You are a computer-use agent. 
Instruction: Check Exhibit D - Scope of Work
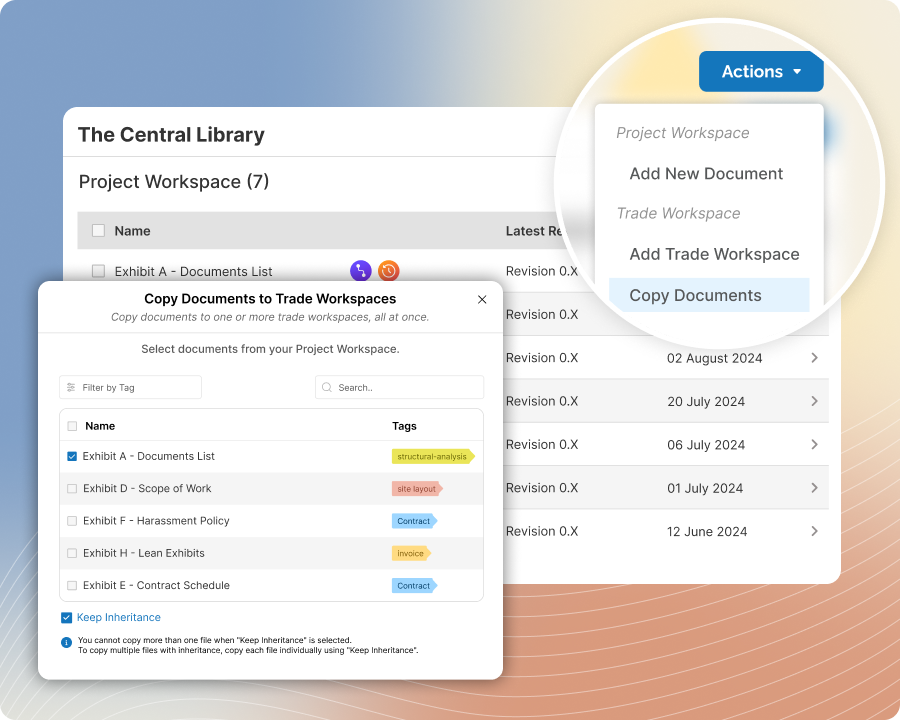(x=72, y=489)
